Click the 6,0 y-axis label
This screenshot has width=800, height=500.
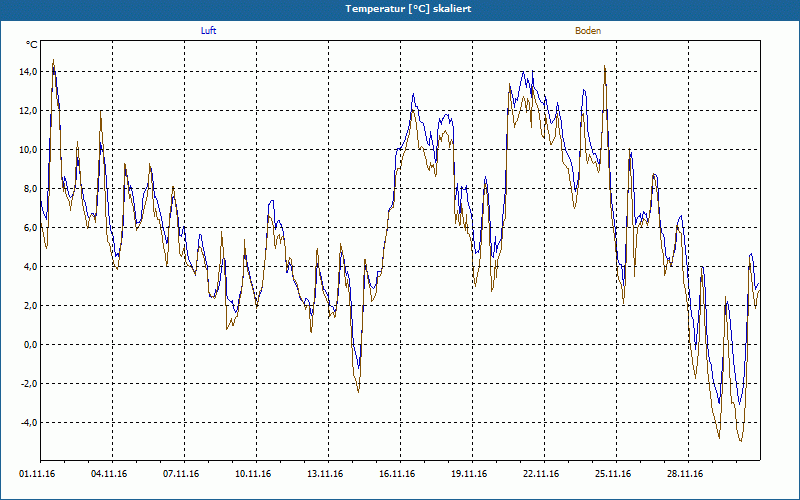[30, 228]
